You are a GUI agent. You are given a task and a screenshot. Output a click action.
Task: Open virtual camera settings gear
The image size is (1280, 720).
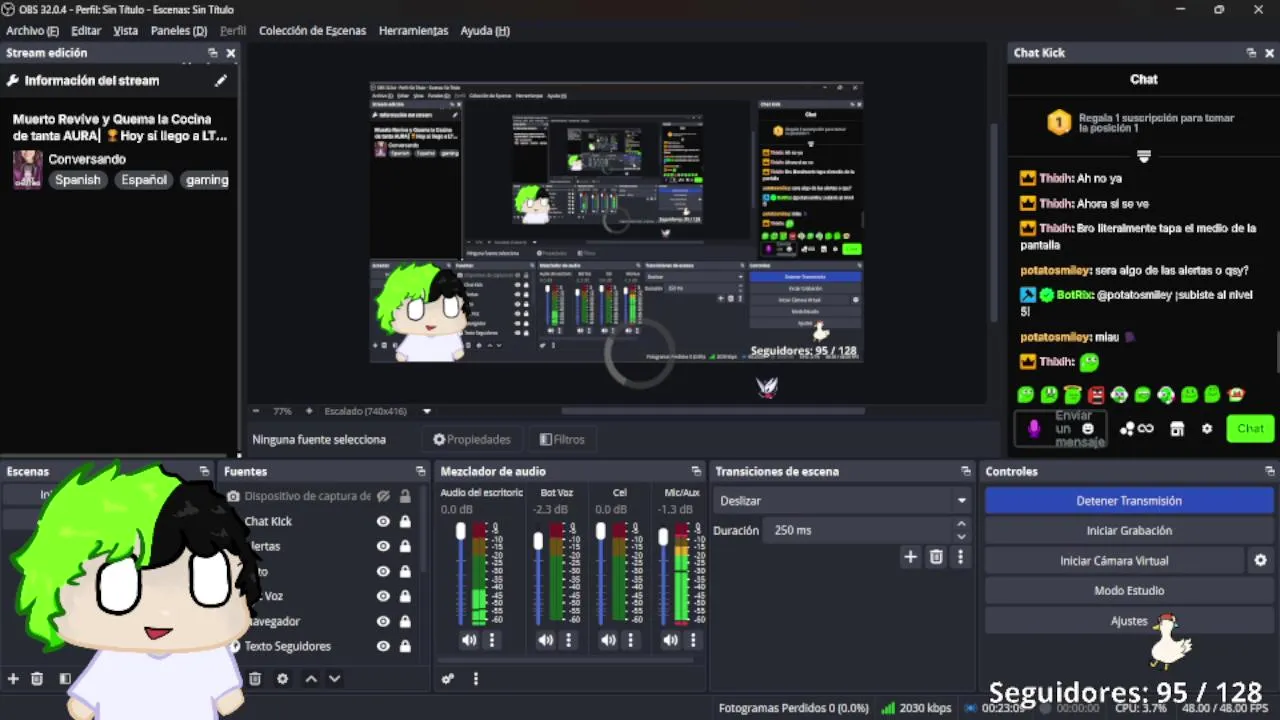(x=1260, y=561)
